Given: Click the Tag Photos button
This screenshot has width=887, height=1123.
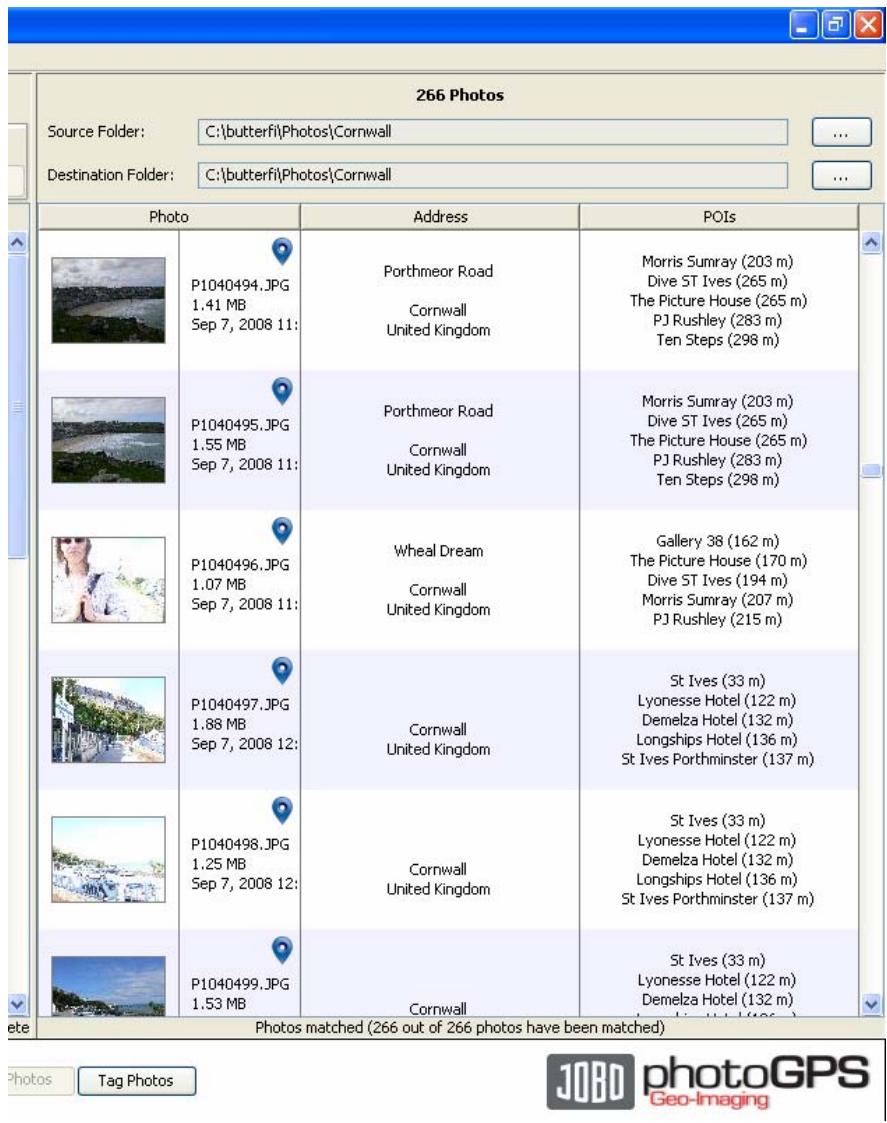Looking at the screenshot, I should [x=136, y=1080].
